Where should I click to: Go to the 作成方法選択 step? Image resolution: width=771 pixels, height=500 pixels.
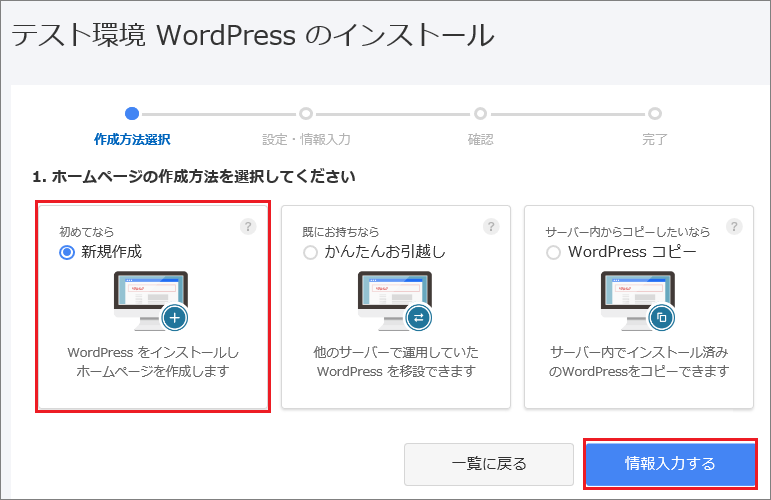[132, 140]
